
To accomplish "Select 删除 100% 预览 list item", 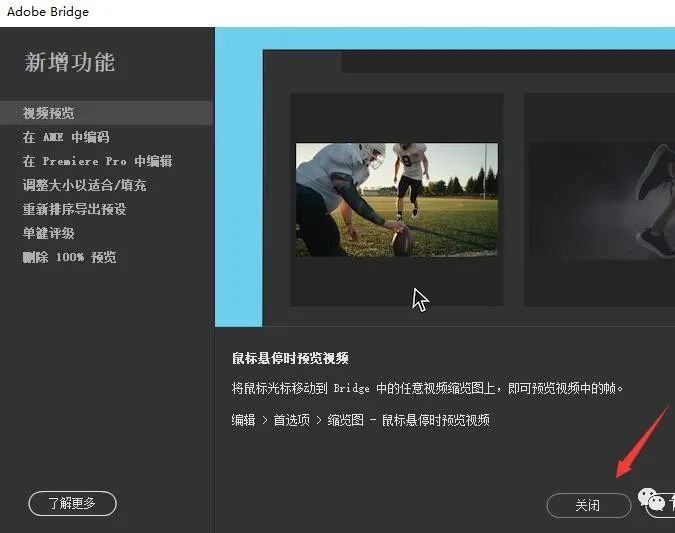I will tap(69, 257).
